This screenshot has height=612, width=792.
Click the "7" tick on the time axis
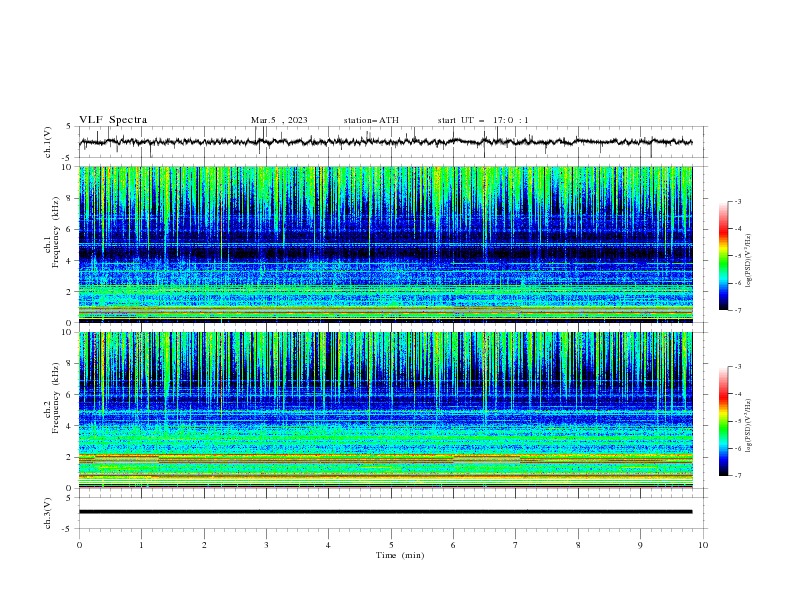(x=516, y=545)
